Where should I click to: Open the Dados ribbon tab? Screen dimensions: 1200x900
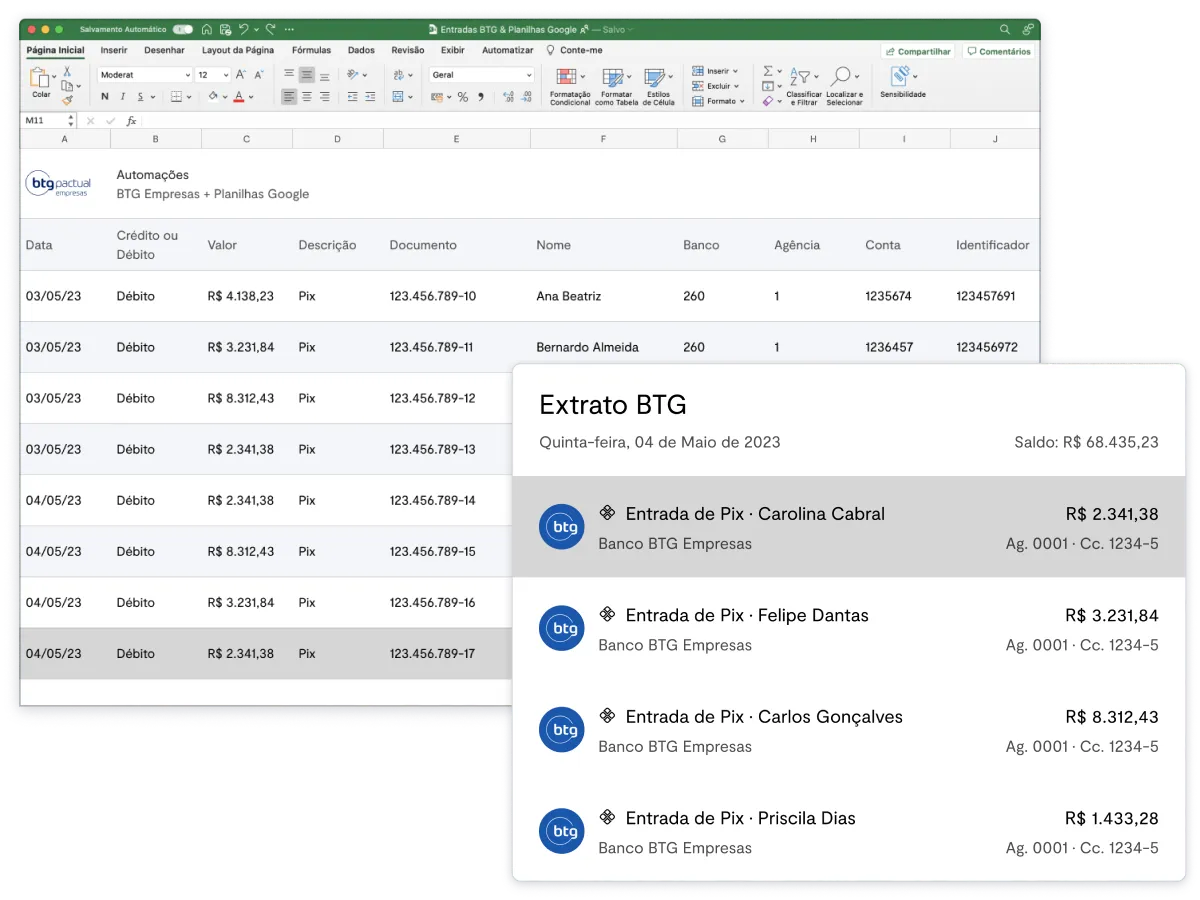(x=361, y=50)
